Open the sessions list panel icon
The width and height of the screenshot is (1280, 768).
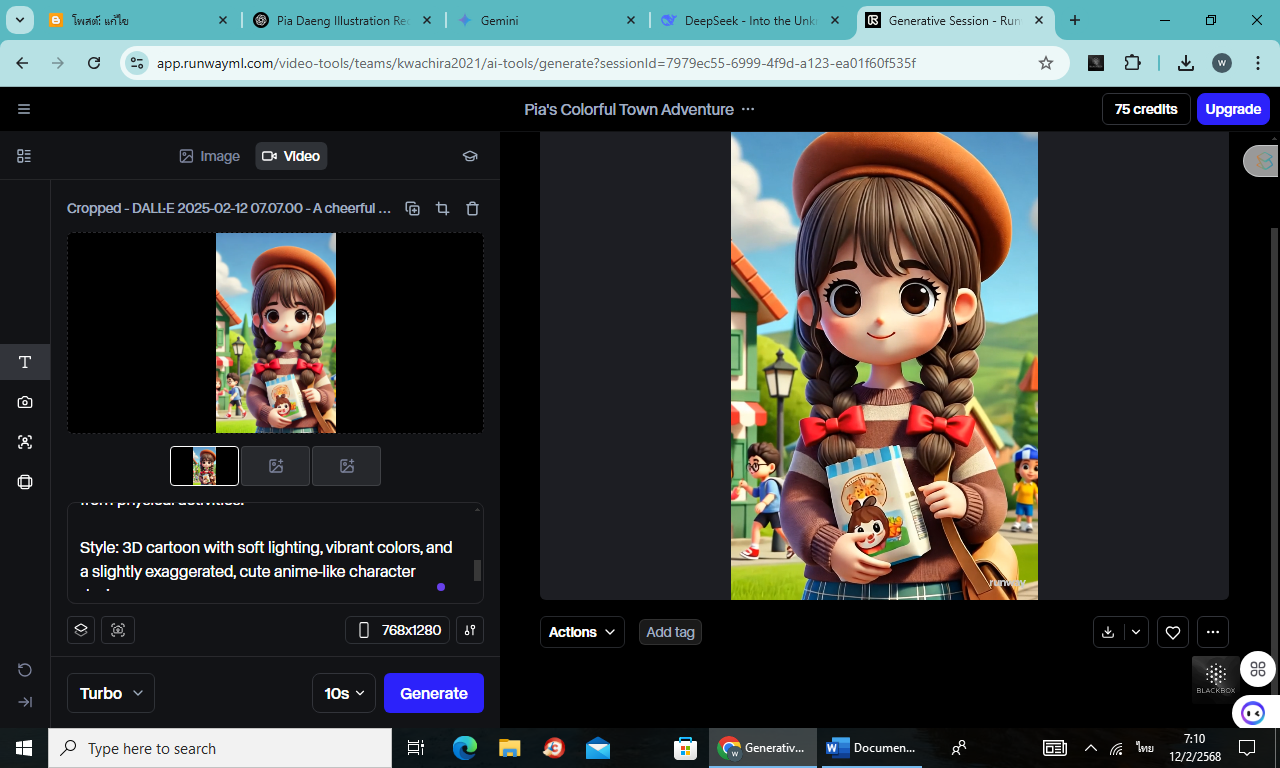click(x=24, y=156)
